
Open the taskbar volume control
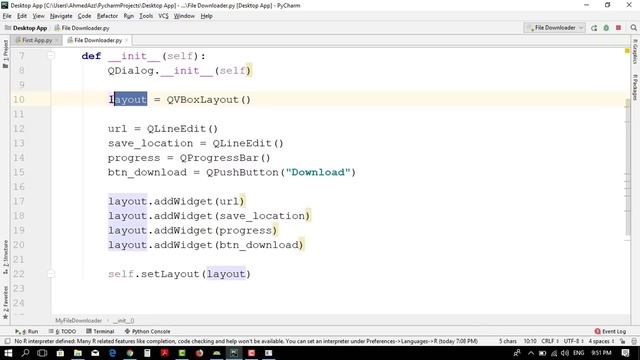coord(565,353)
